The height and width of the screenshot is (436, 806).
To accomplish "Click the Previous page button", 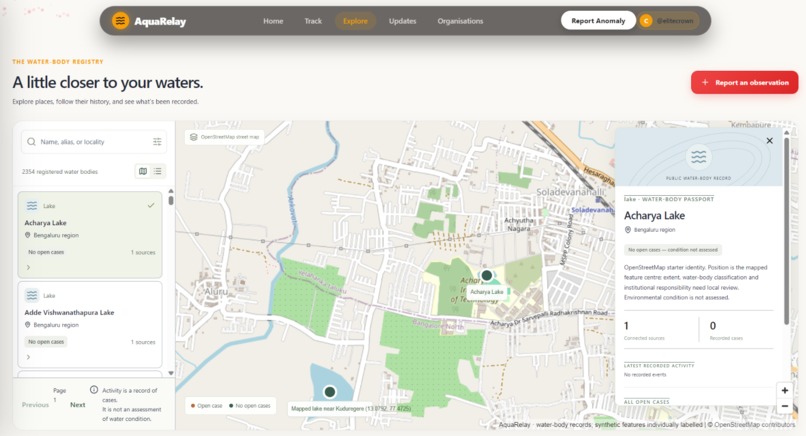I will [35, 405].
